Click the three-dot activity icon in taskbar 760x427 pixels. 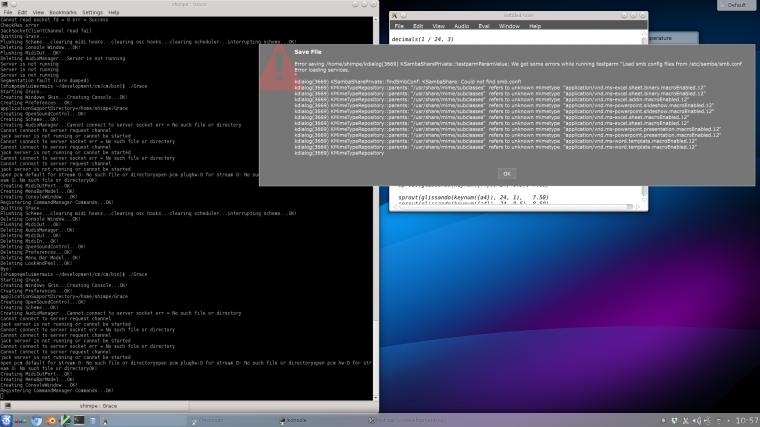click(x=20, y=421)
